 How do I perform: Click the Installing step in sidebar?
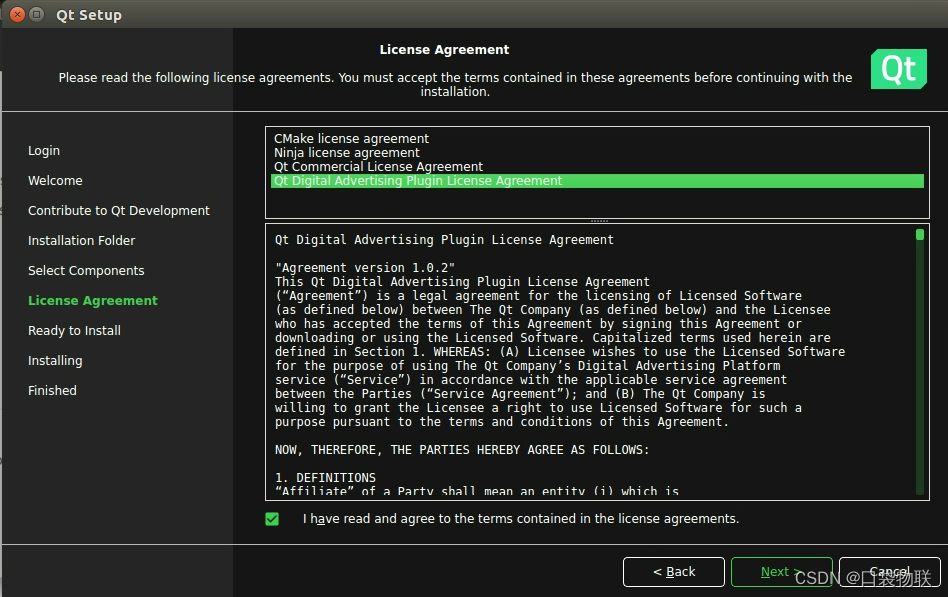coord(55,360)
